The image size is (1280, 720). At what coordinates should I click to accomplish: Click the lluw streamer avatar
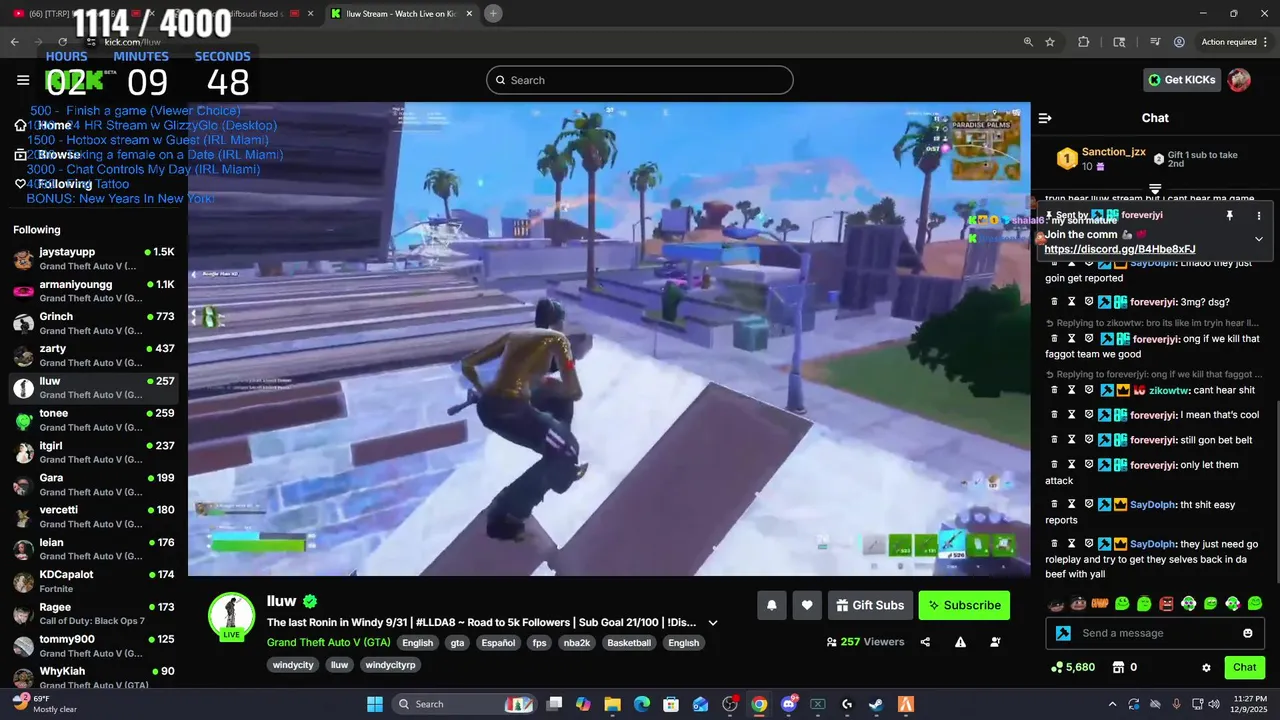231,616
